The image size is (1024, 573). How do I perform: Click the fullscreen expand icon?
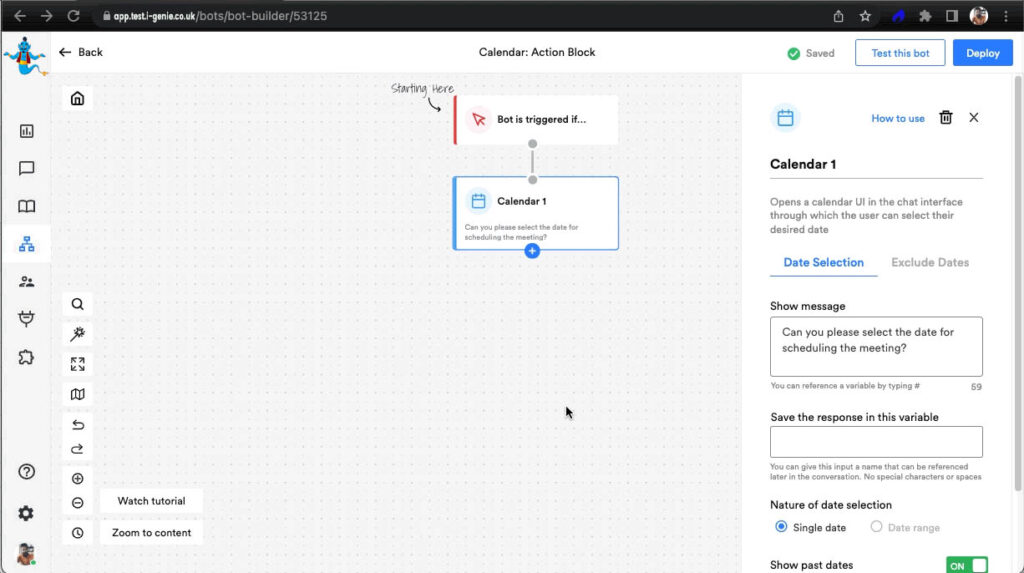point(77,364)
